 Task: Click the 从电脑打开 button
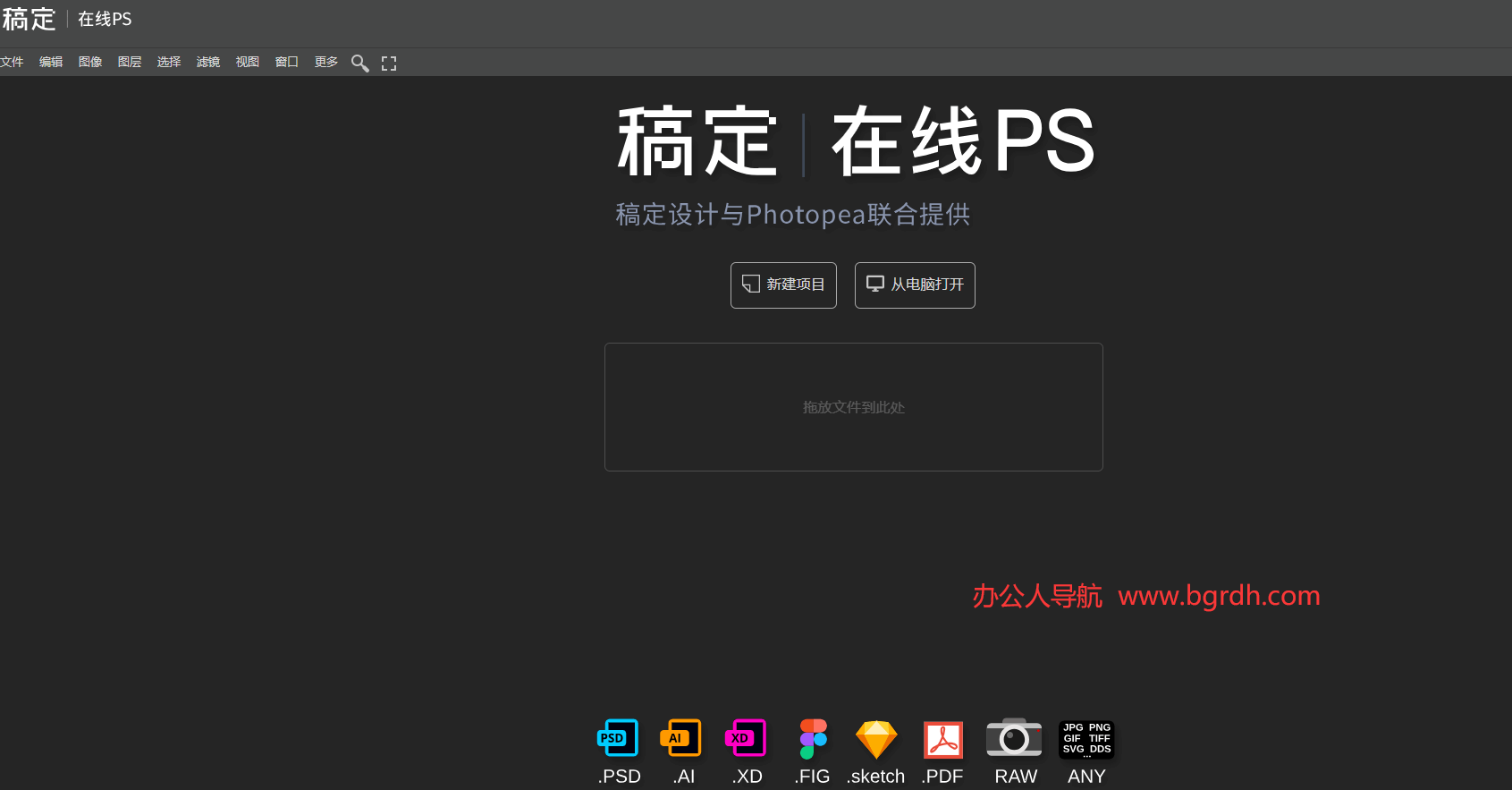[x=915, y=285]
